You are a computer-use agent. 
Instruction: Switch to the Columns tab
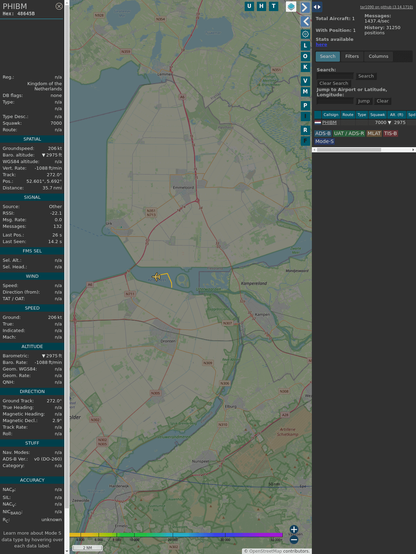(378, 56)
